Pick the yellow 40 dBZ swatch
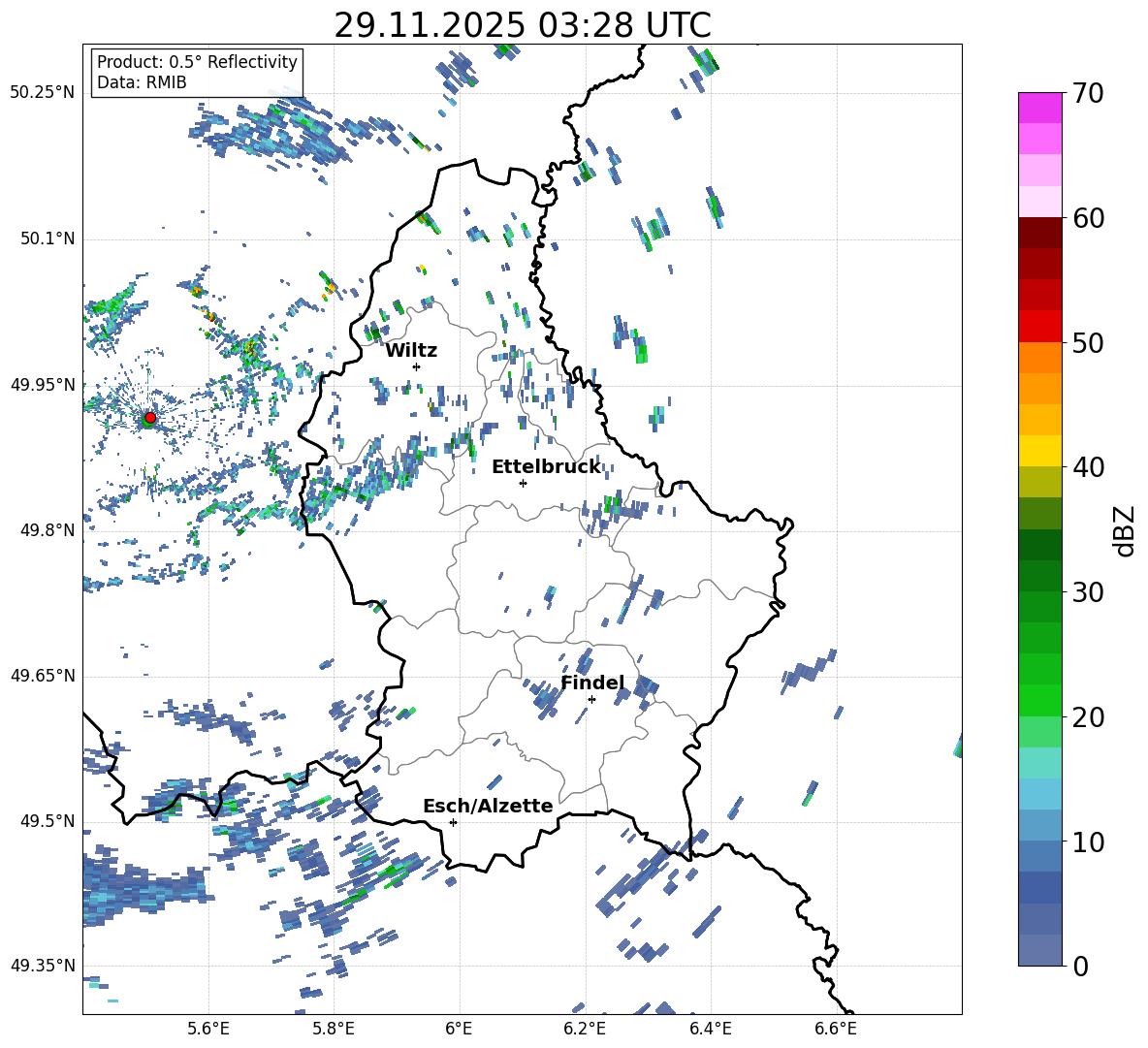Screen dimensions: 1148x1048 (x=1040, y=451)
